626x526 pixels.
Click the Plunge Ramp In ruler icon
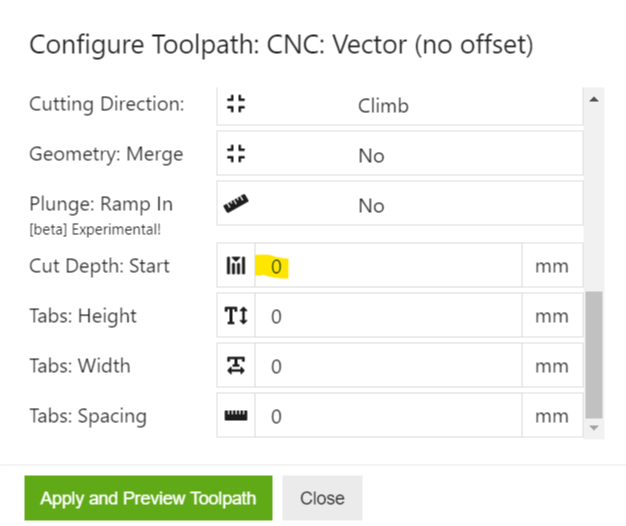[x=236, y=205]
